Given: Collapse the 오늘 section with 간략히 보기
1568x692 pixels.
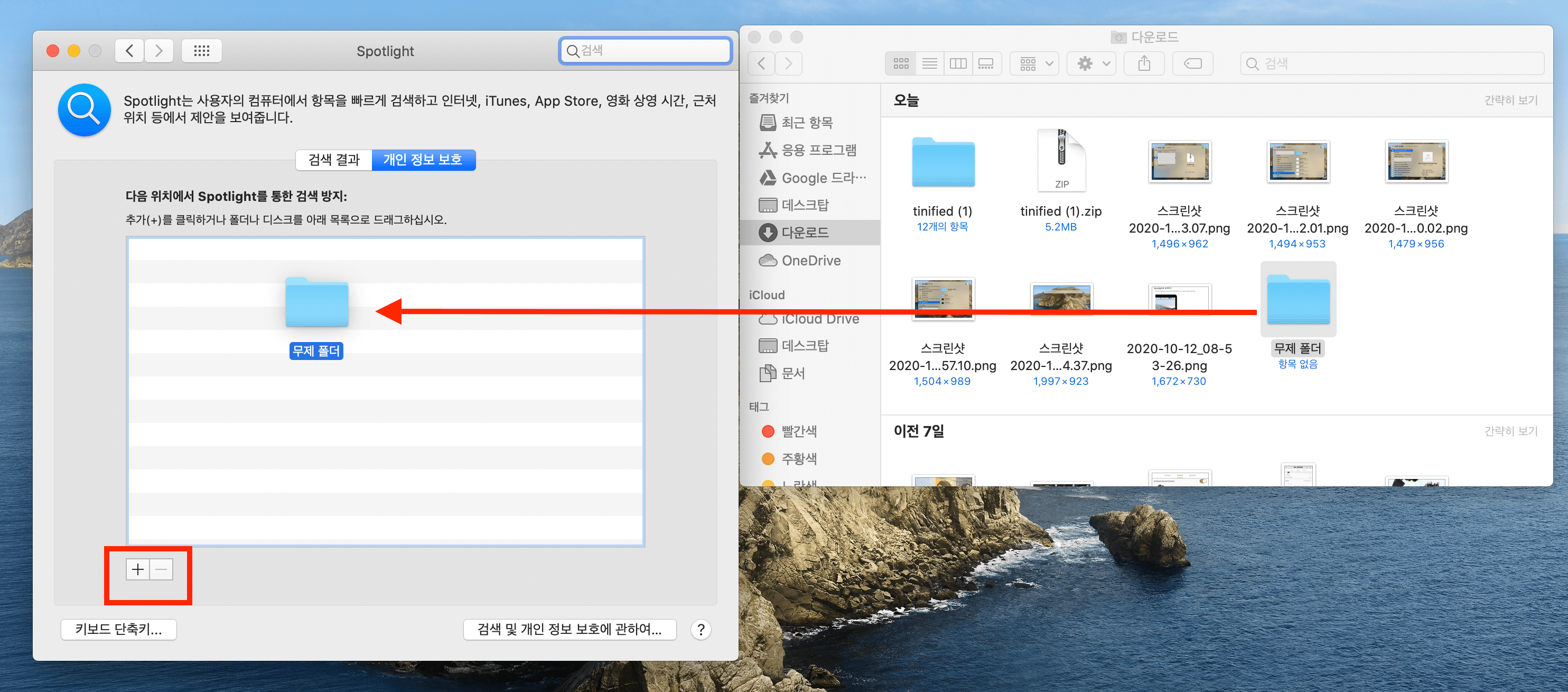Looking at the screenshot, I should [1510, 100].
